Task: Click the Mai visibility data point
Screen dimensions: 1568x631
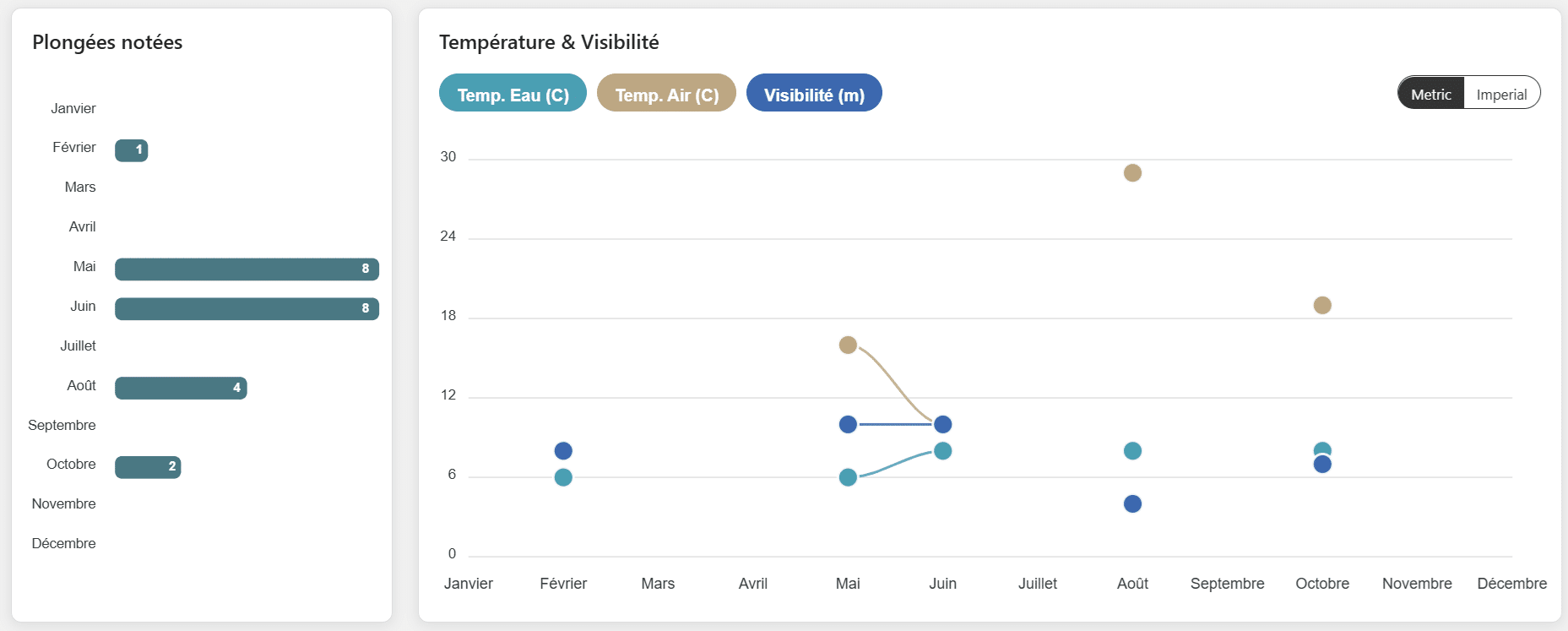Action: click(848, 424)
